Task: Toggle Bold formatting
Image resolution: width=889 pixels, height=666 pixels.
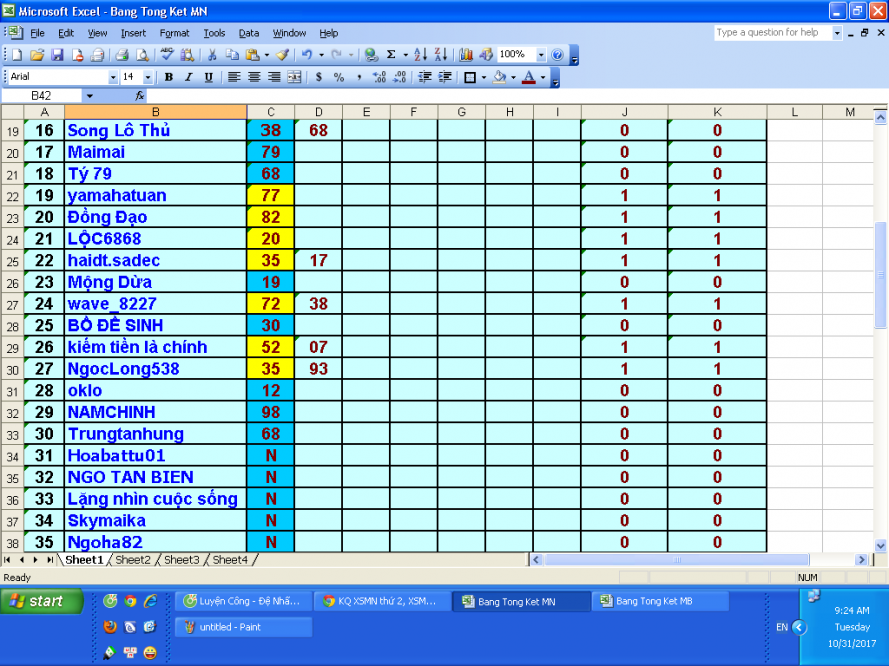Action: [x=168, y=77]
